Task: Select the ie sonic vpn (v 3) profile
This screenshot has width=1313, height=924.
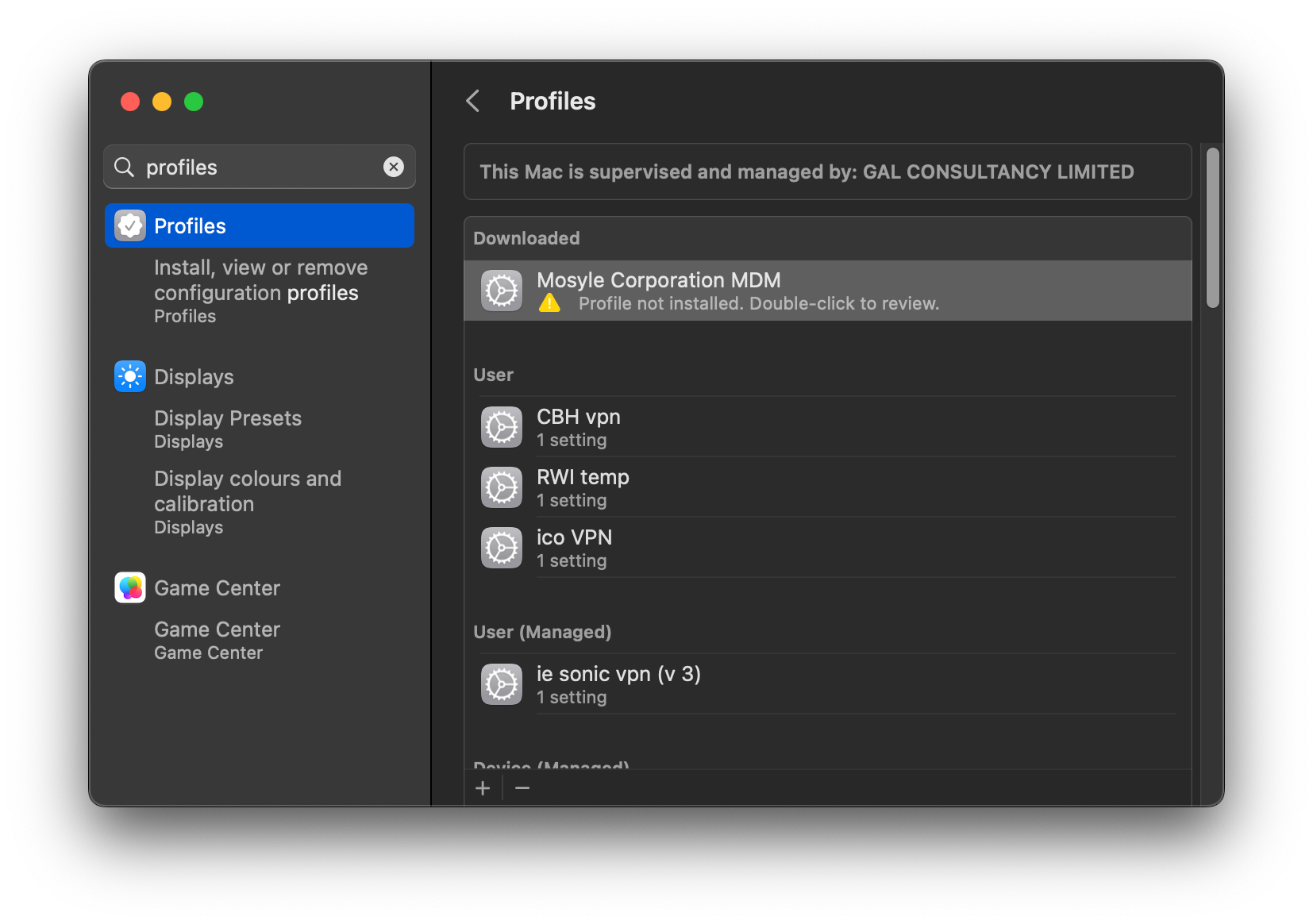Action: [828, 684]
